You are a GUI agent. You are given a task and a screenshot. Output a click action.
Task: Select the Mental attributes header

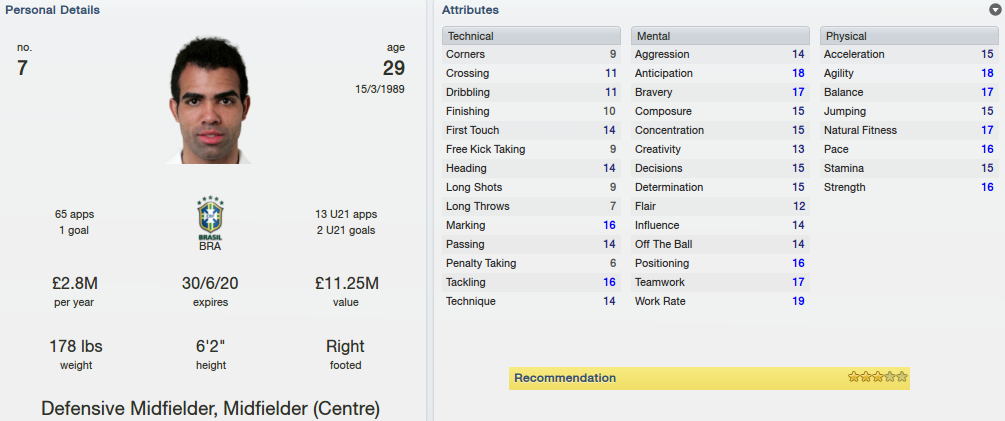click(720, 36)
